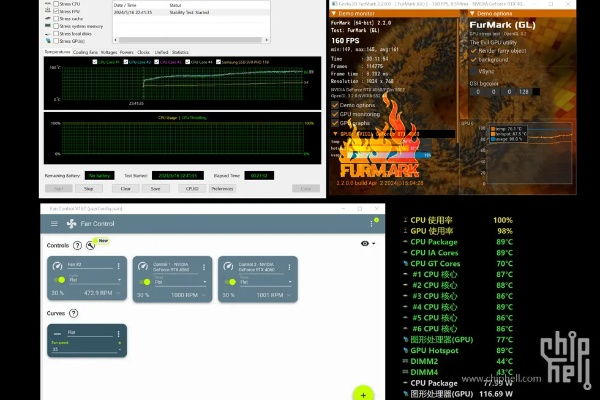The height and width of the screenshot is (400, 600).
Task: Toggle the GPU monitoring checkbox in FurMark
Action: click(336, 115)
